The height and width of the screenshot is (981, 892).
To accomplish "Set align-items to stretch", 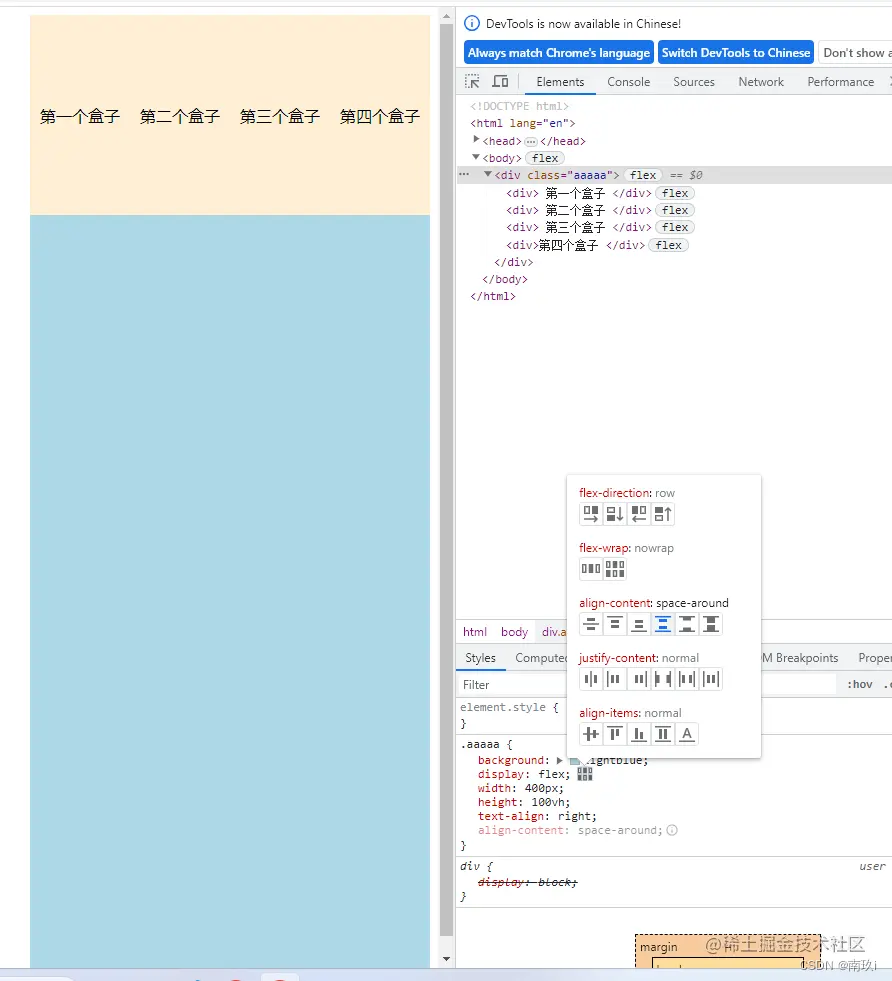I will 662,734.
